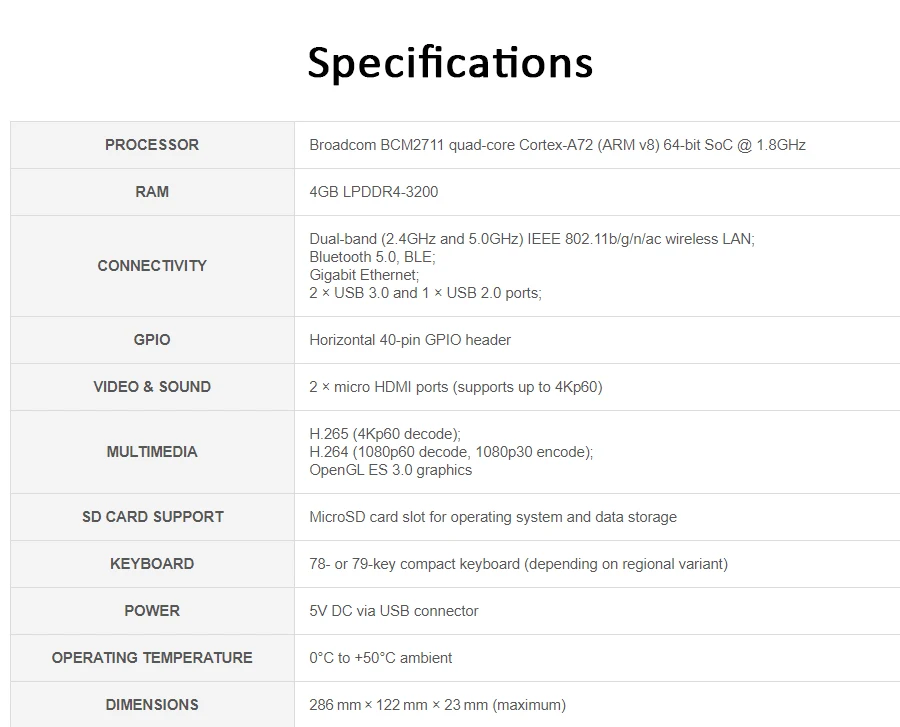This screenshot has height=727, width=900.
Task: Click the 286 mm dimensions value
Action: (437, 705)
